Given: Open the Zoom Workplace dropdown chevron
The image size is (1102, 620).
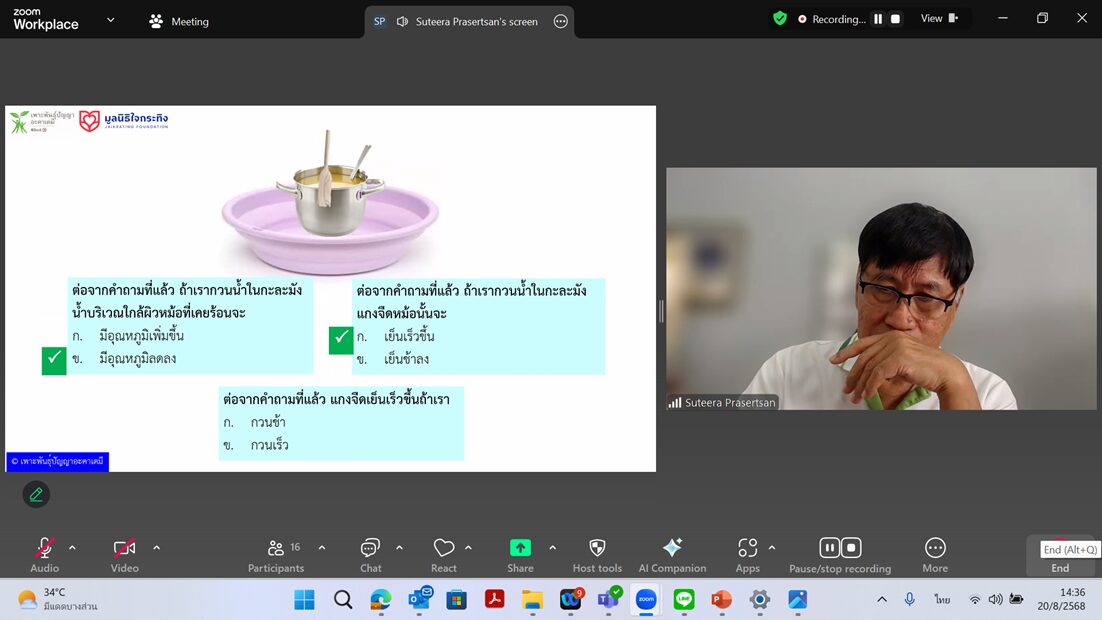Looking at the screenshot, I should 110,20.
